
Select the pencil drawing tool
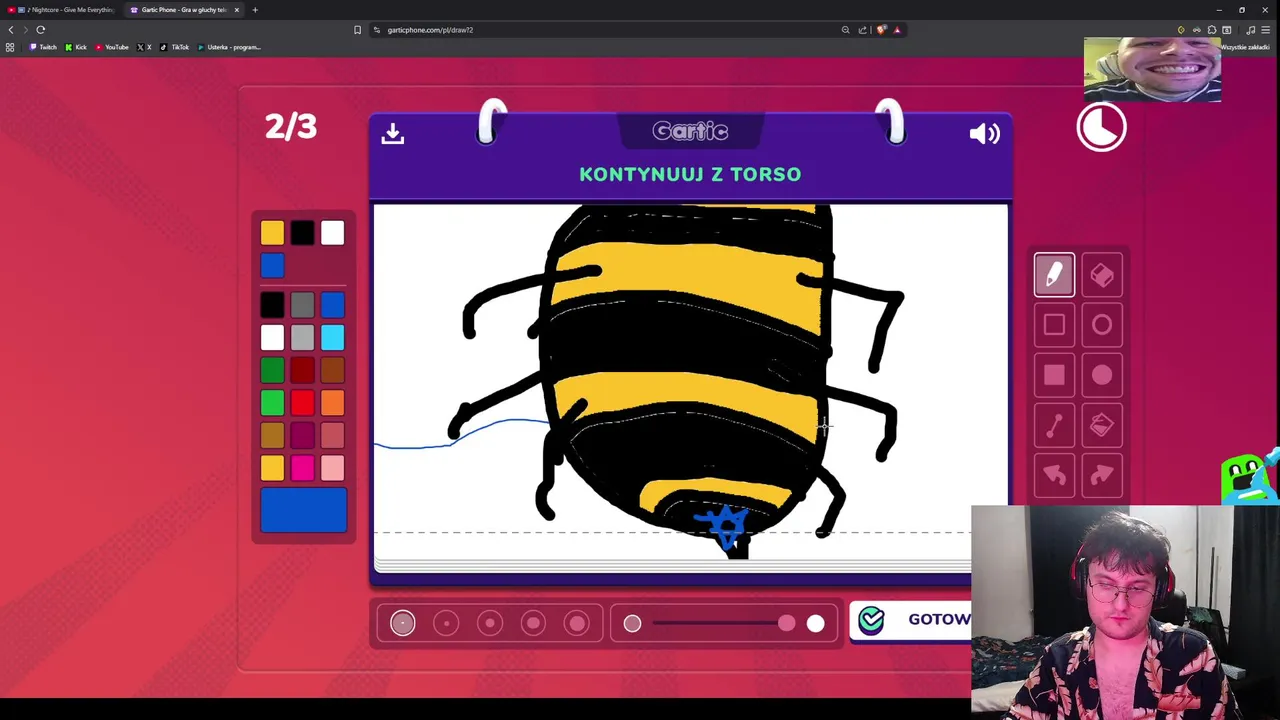click(x=1054, y=275)
